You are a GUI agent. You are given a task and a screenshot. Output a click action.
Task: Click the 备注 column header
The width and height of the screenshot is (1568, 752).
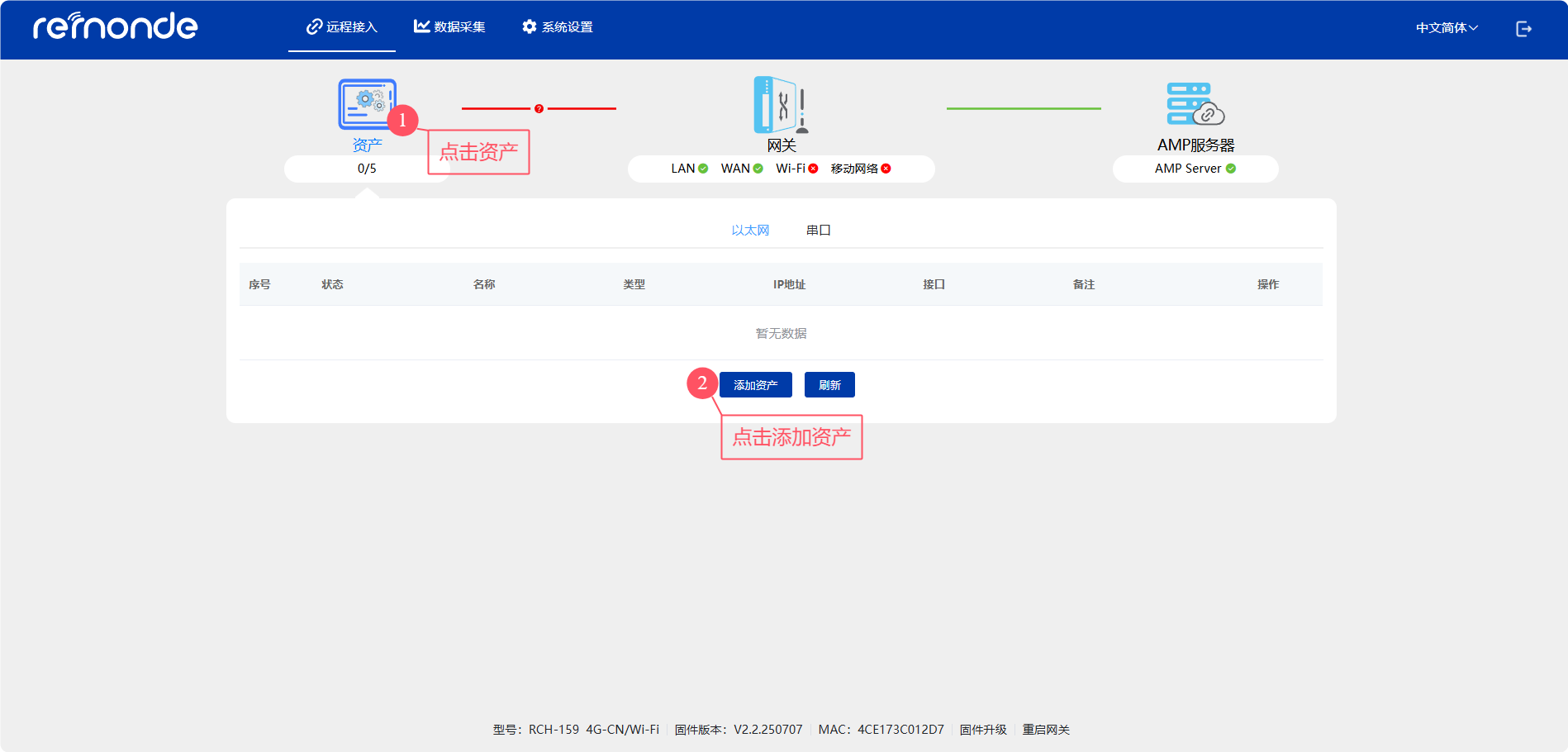[x=1083, y=284]
